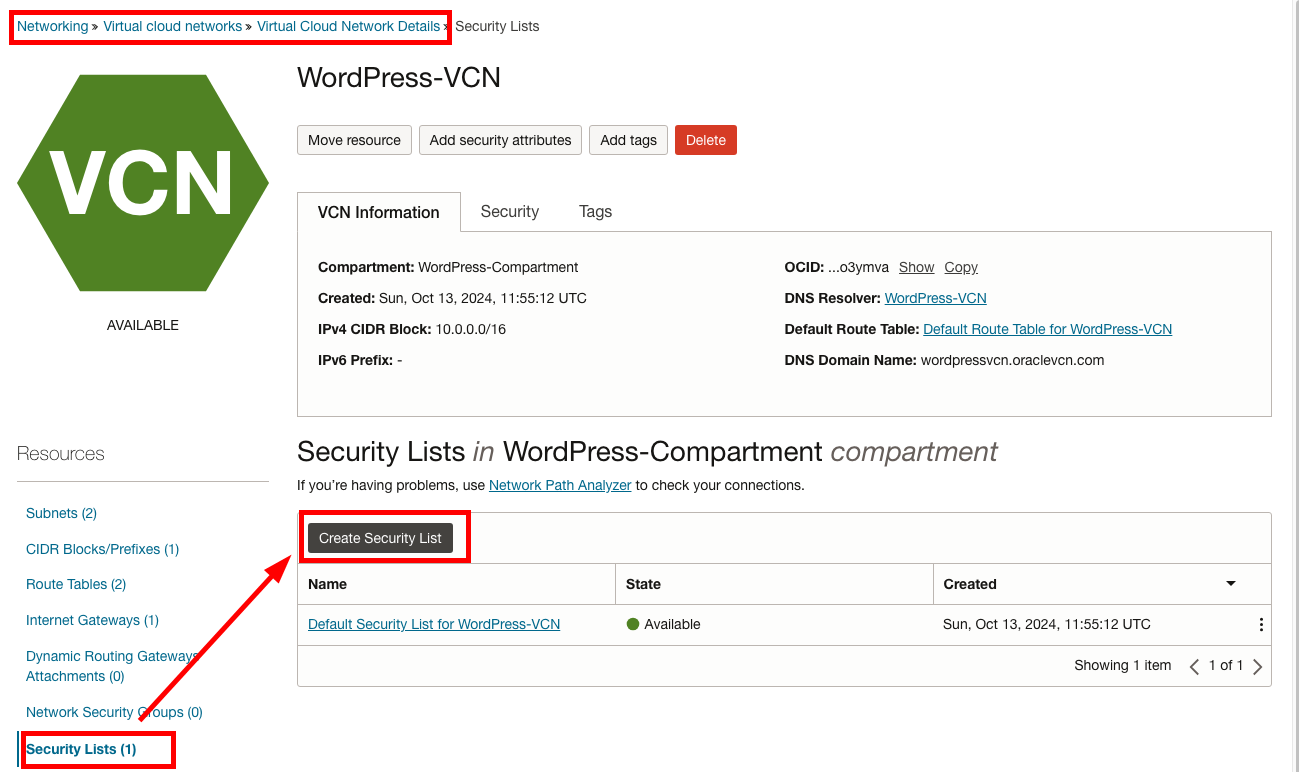Click the Add tags button

(x=628, y=140)
